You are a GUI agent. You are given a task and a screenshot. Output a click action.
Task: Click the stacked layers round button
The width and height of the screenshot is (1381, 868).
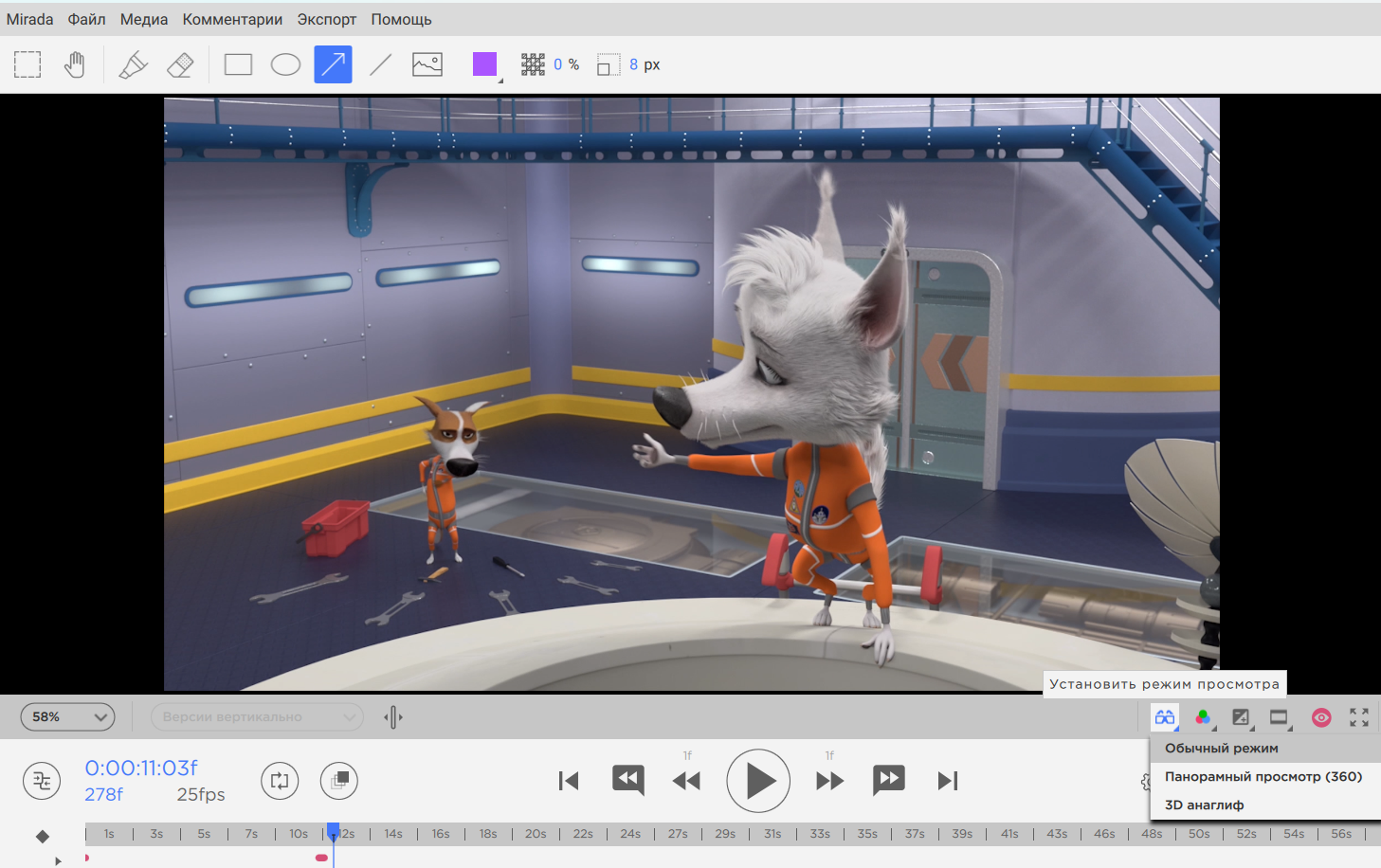[339, 781]
